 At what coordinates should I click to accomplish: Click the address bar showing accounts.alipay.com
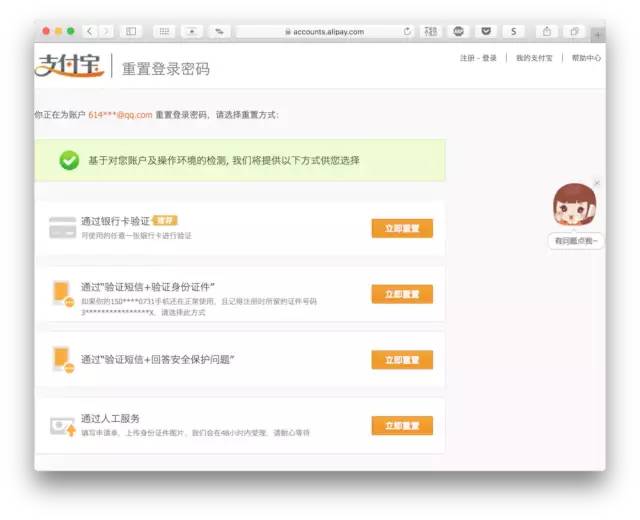tap(324, 31)
